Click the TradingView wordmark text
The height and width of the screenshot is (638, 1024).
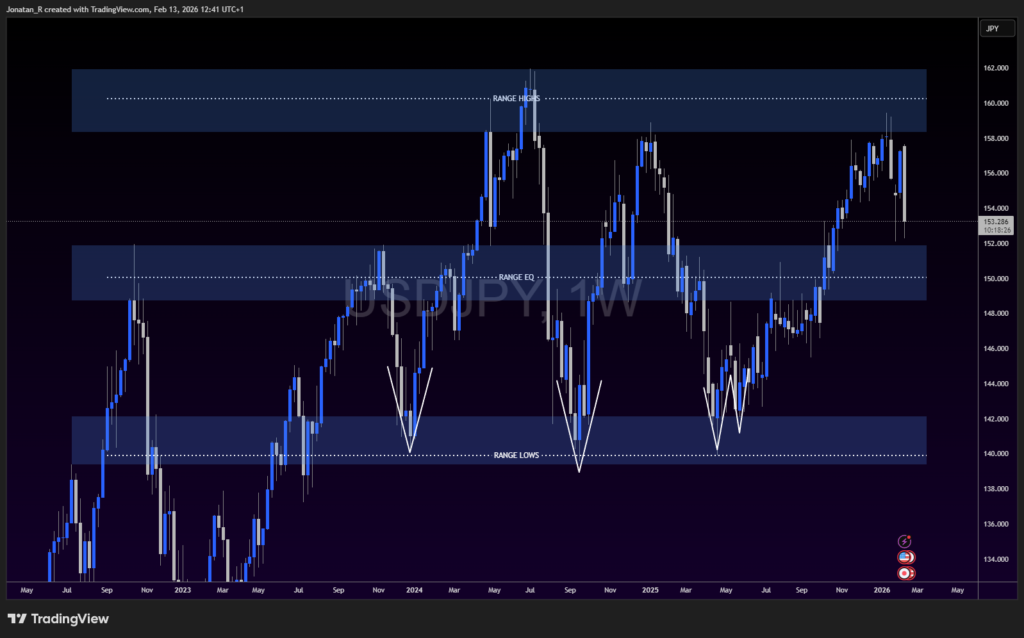click(x=70, y=619)
